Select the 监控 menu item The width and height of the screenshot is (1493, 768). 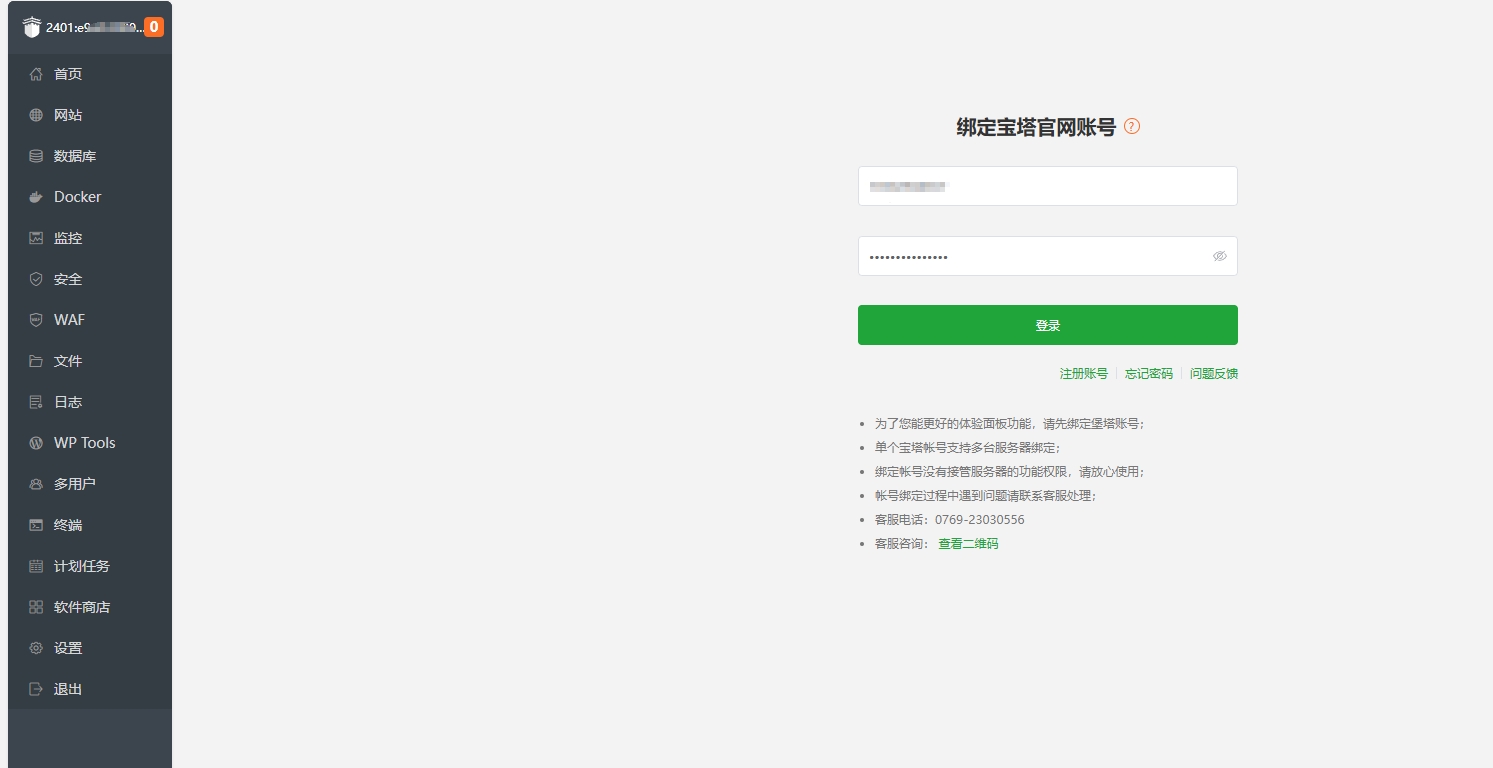tap(90, 238)
